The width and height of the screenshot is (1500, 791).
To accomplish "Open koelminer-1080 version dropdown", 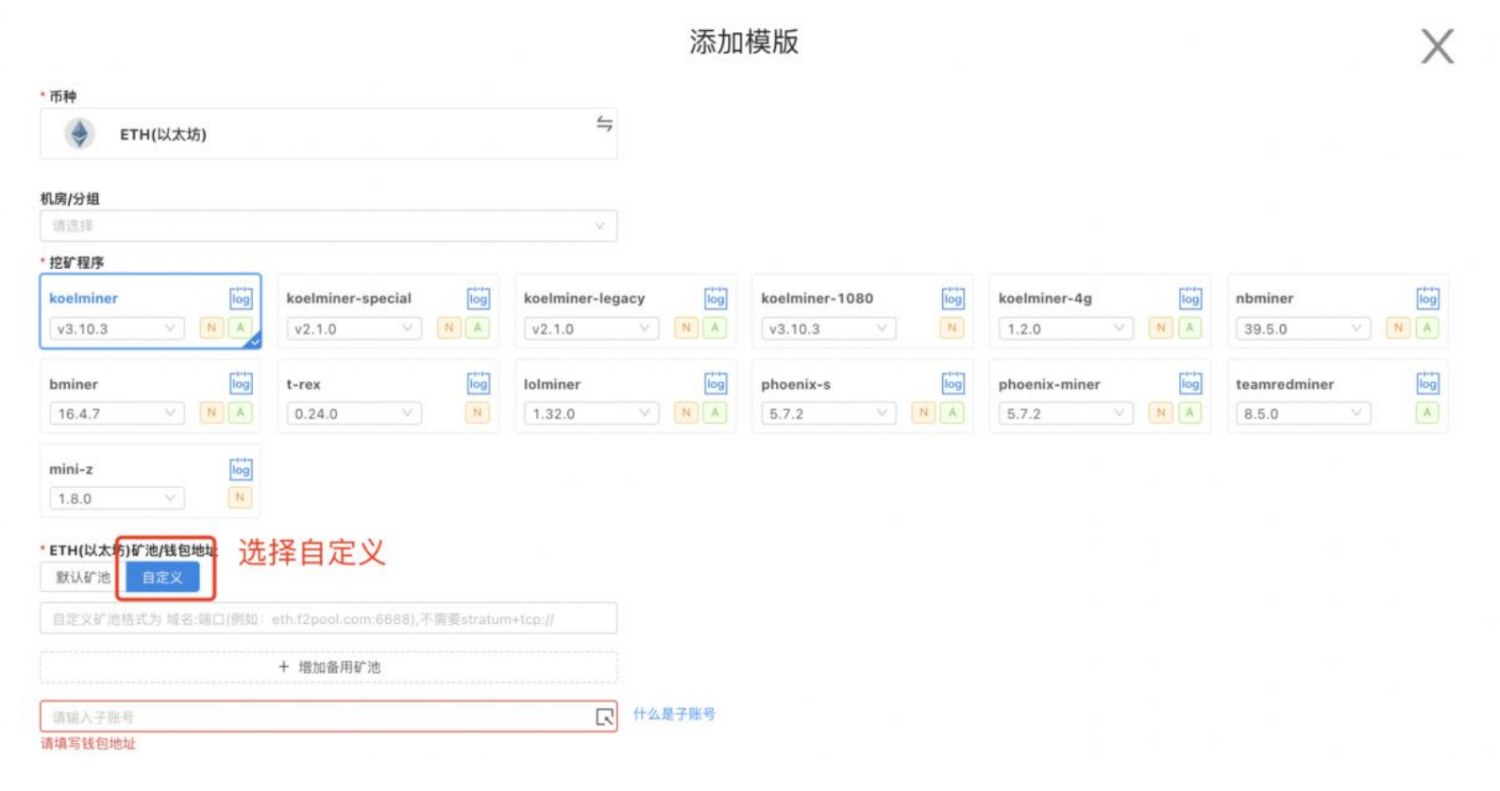I will coord(828,328).
